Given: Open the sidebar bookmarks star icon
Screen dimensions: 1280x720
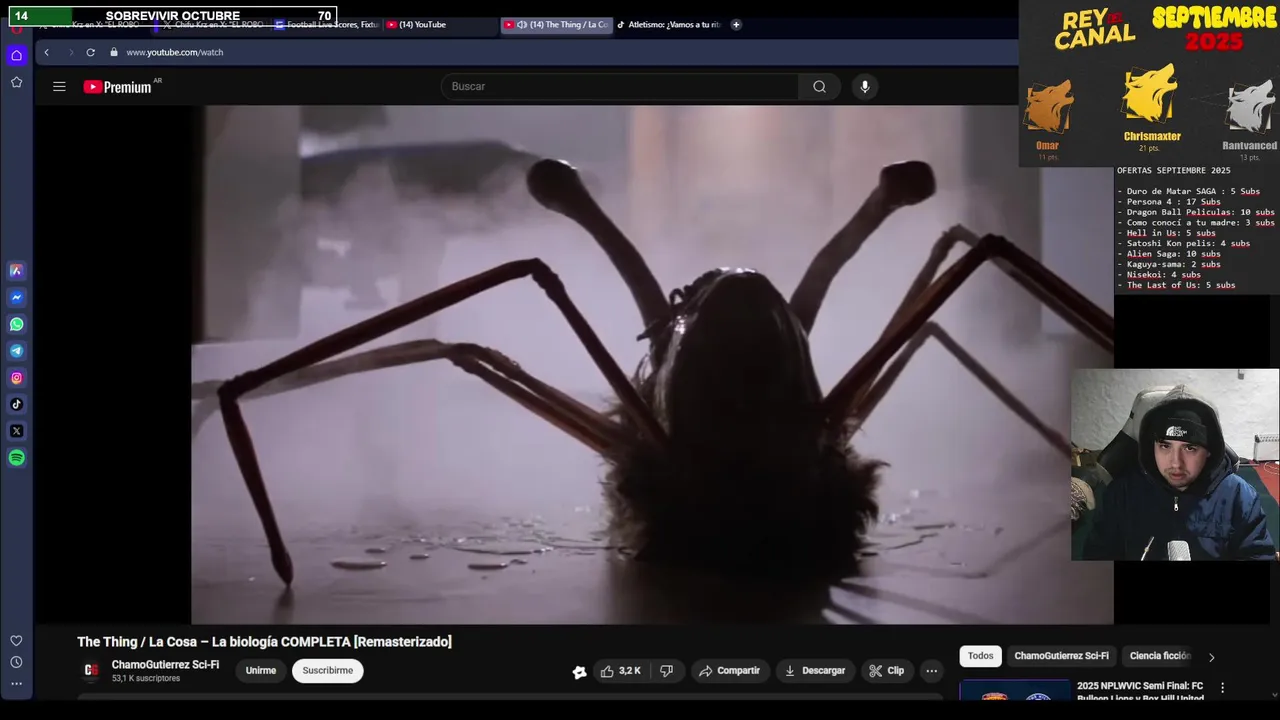Looking at the screenshot, I should coord(16,82).
